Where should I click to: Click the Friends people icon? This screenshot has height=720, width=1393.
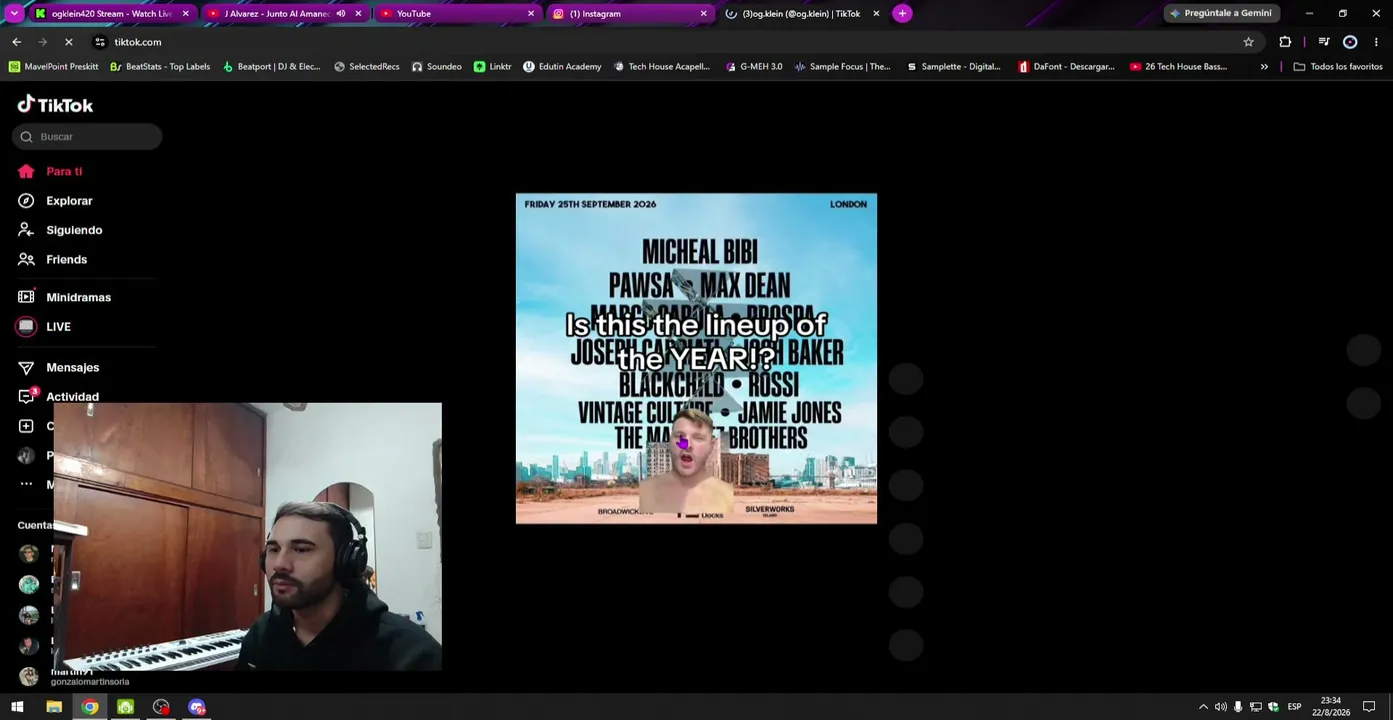26,259
